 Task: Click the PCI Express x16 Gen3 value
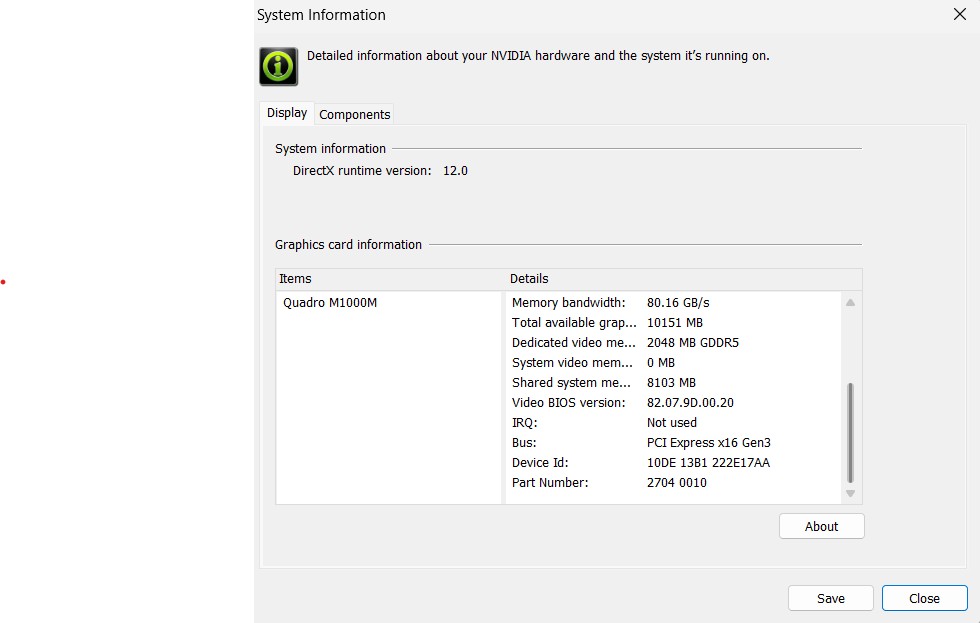point(709,442)
